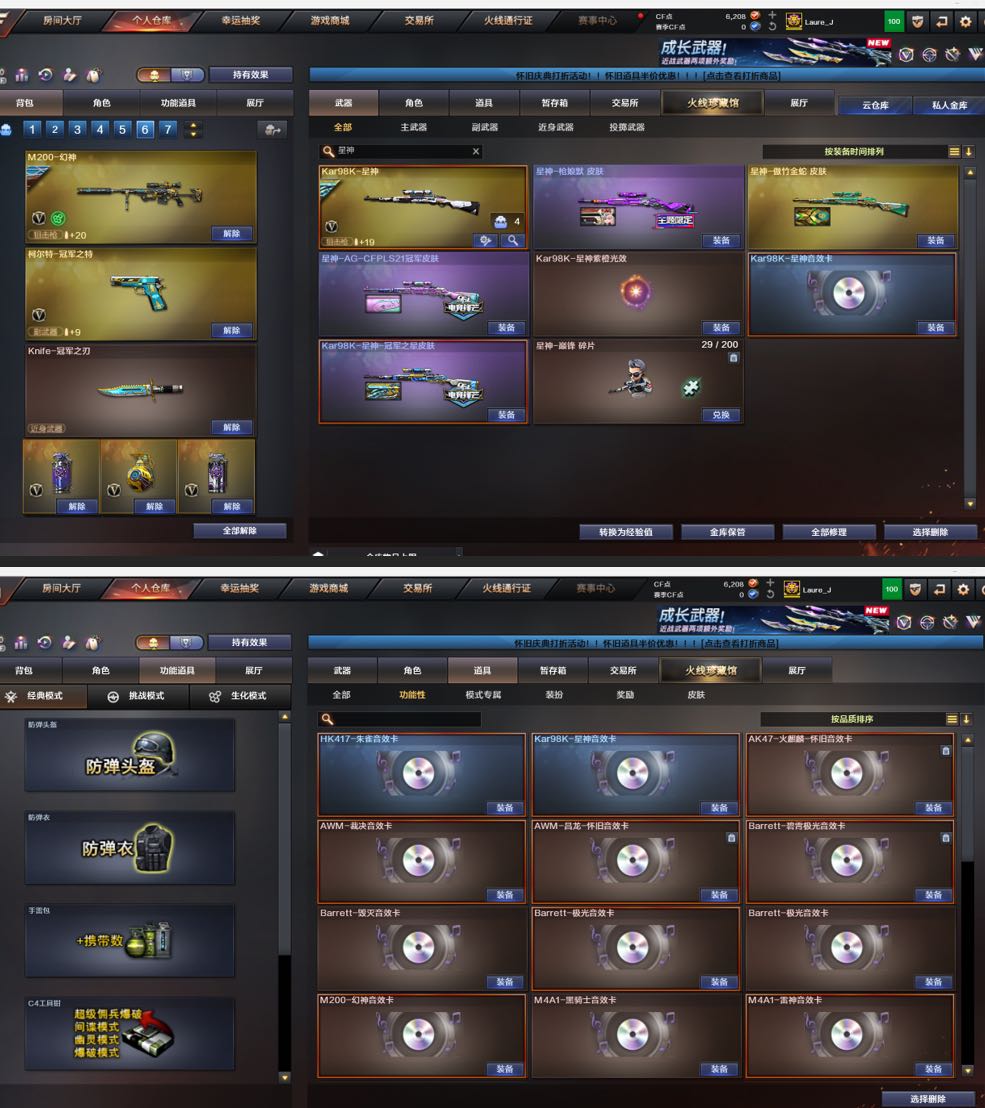
Task: Switch to backpack slot number 7
Action: pyautogui.click(x=167, y=129)
